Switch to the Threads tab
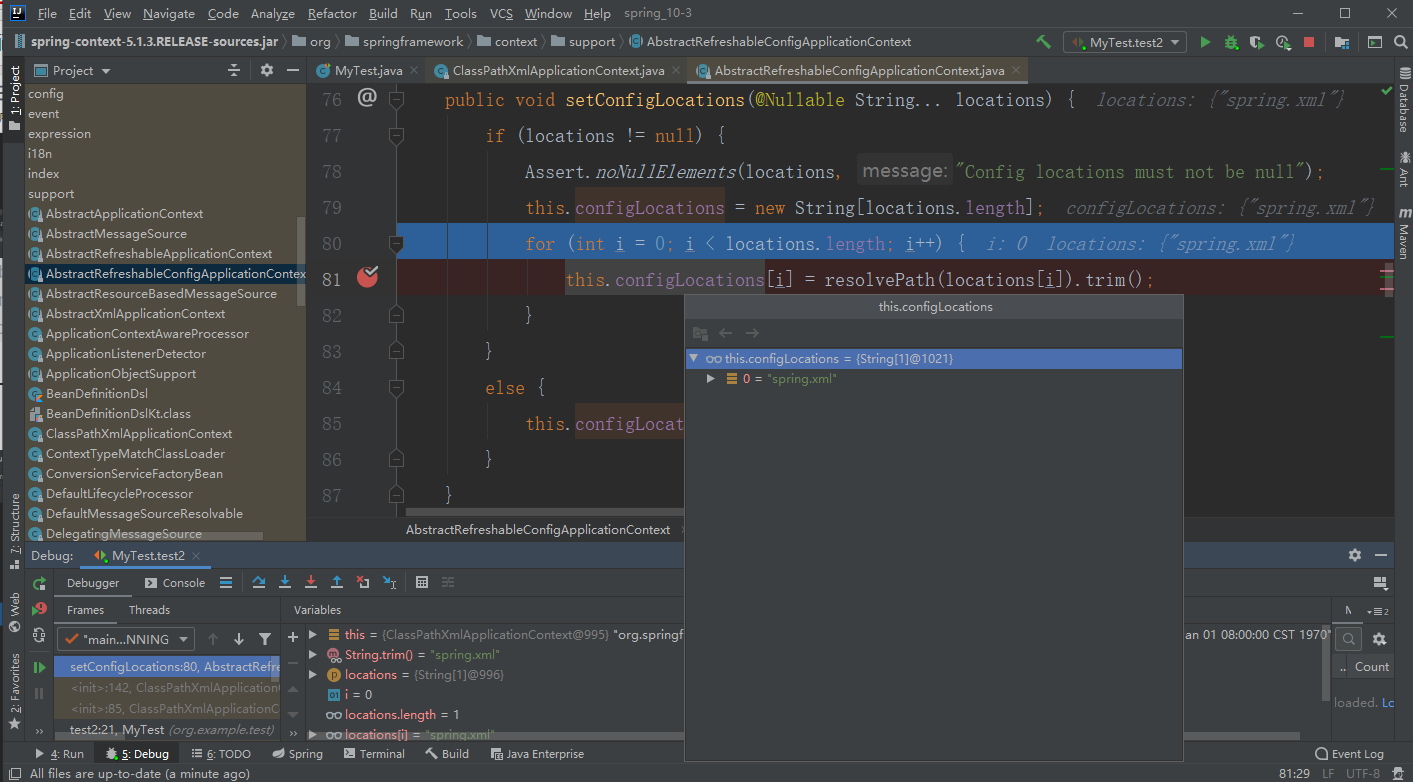 149,610
